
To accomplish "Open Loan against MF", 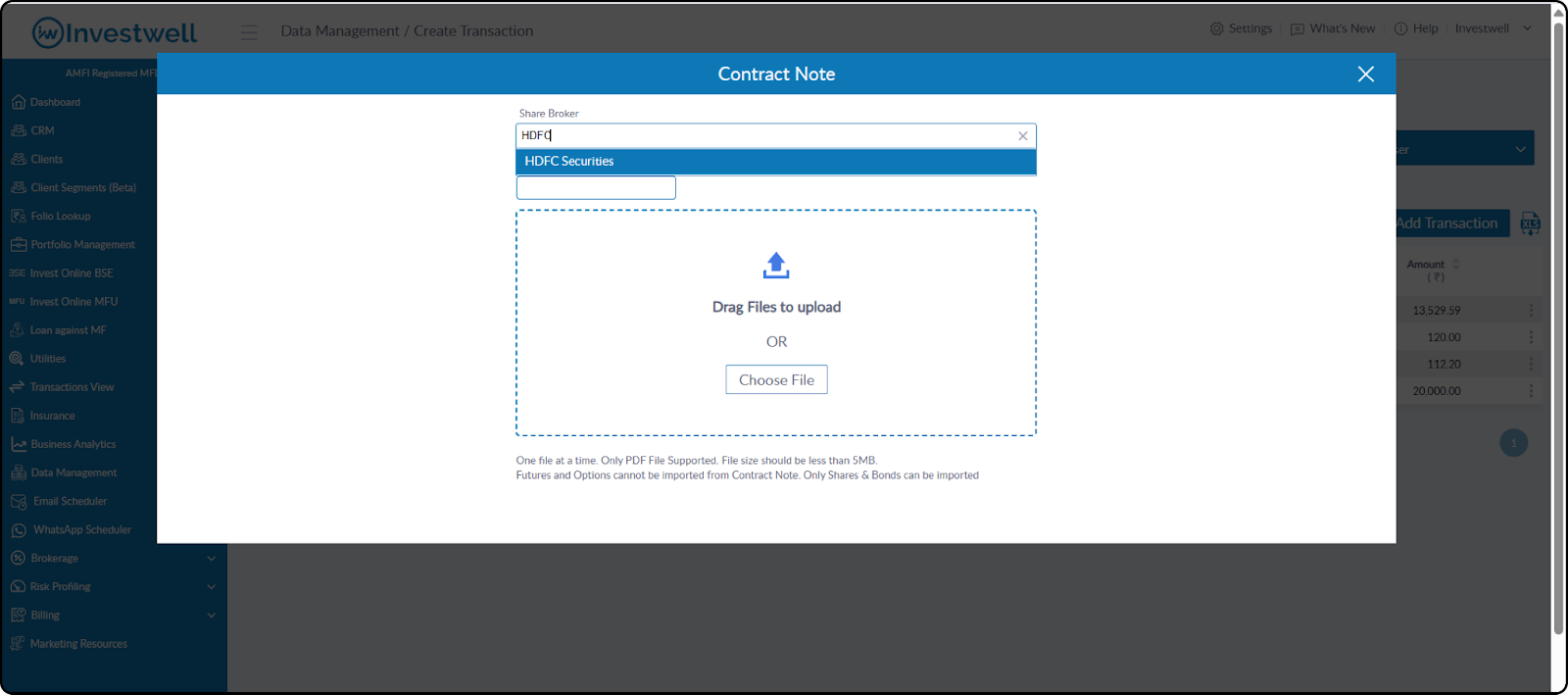I will (x=68, y=330).
